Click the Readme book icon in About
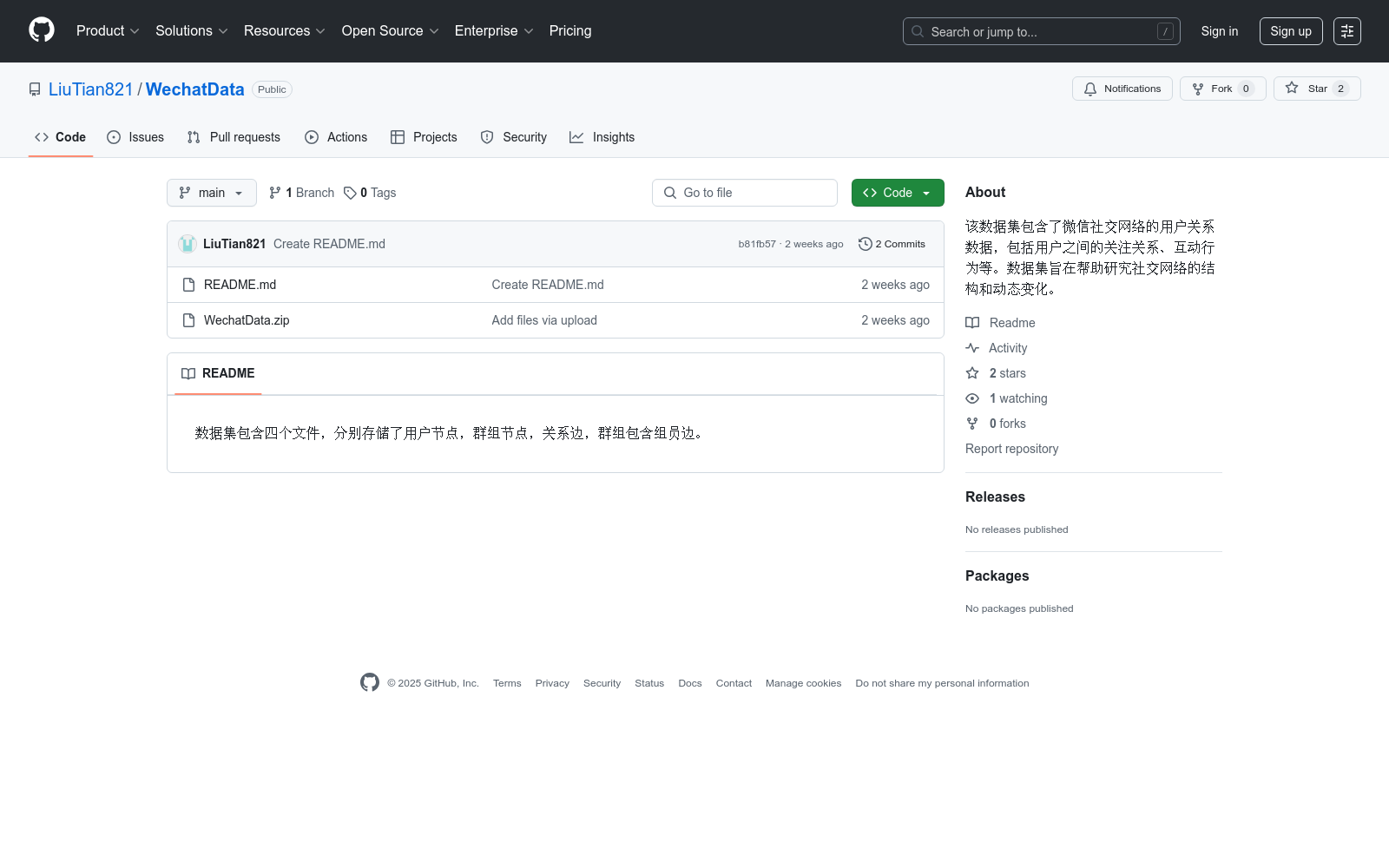Image resolution: width=1389 pixels, height=868 pixels. pyautogui.click(x=972, y=323)
